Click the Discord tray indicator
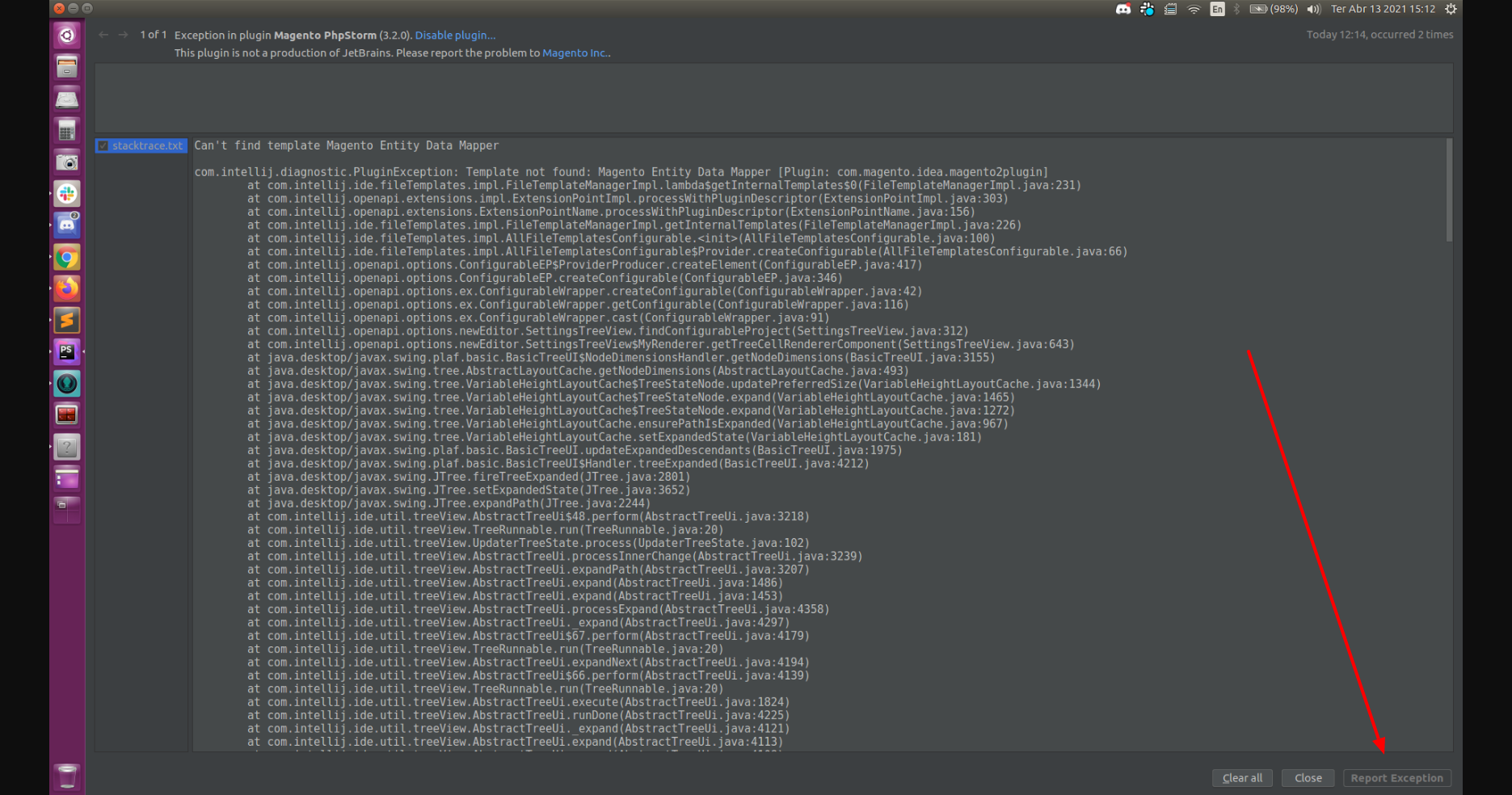Image resolution: width=1512 pixels, height=795 pixels. [x=1123, y=9]
